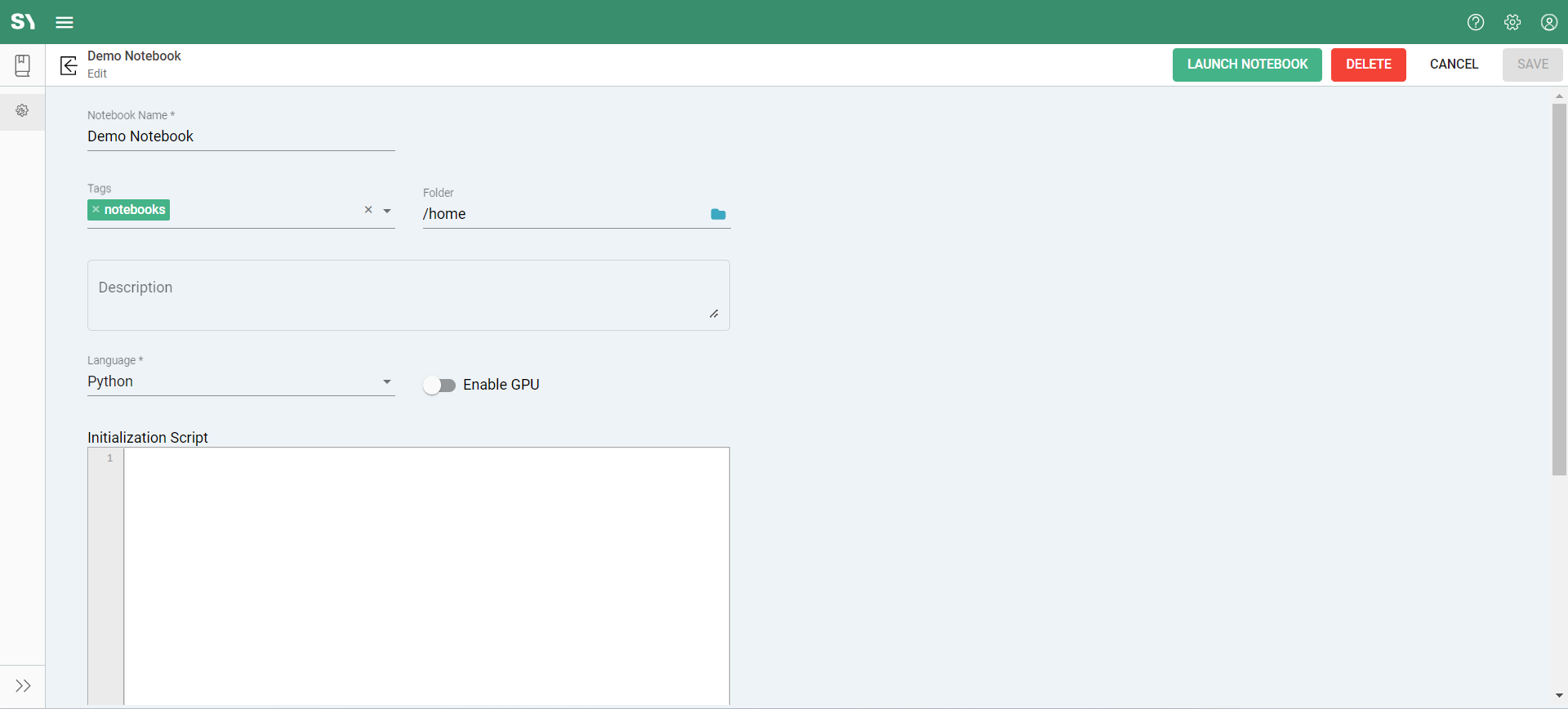
Task: Open the hamburger navigation menu
Action: coord(65,22)
